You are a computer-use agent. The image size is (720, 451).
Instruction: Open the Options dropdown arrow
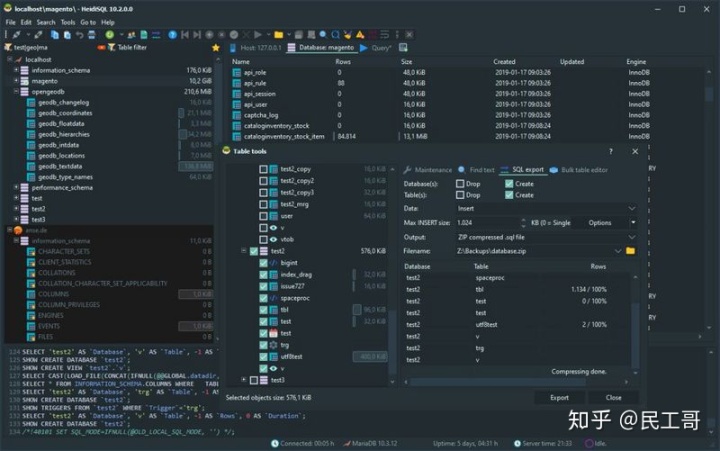(x=633, y=223)
